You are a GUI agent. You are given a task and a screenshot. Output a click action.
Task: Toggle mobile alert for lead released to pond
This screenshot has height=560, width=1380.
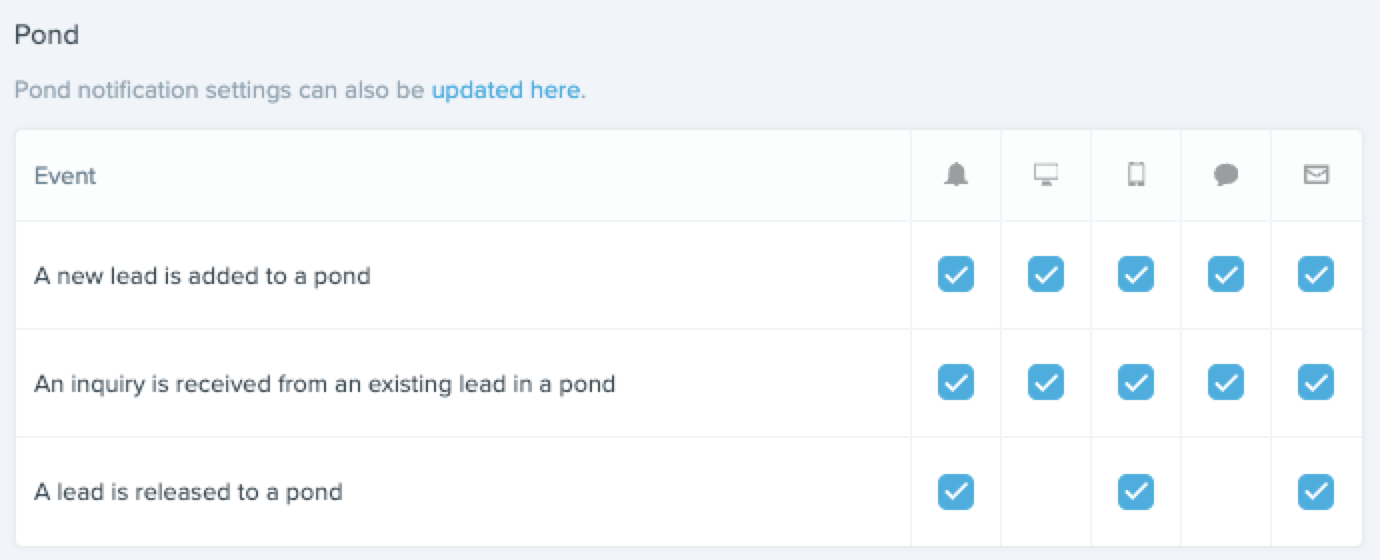click(x=1136, y=491)
